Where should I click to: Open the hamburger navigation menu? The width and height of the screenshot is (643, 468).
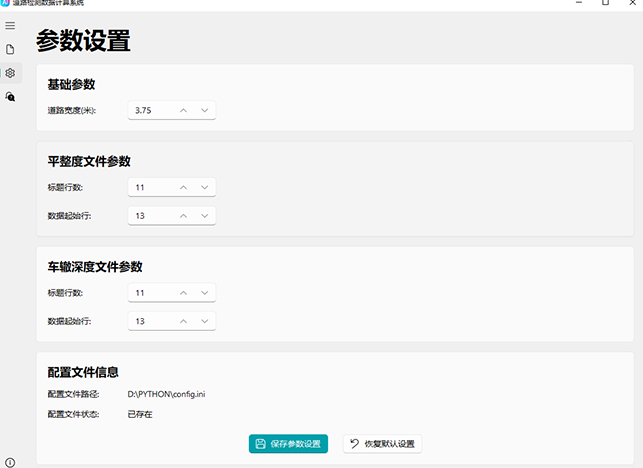click(10, 25)
